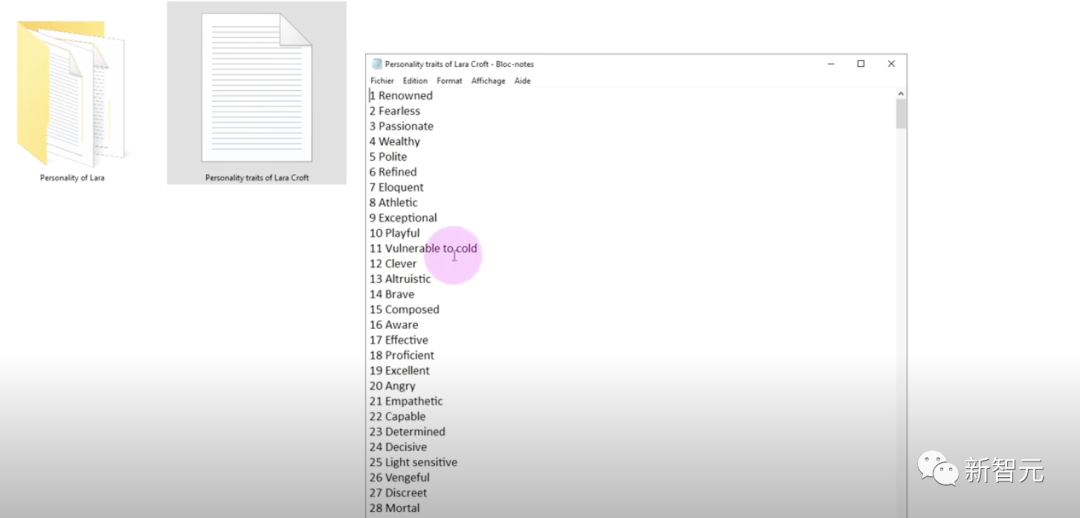Click the Personality of Lara folder label
Image resolution: width=1080 pixels, height=518 pixels.
72,178
